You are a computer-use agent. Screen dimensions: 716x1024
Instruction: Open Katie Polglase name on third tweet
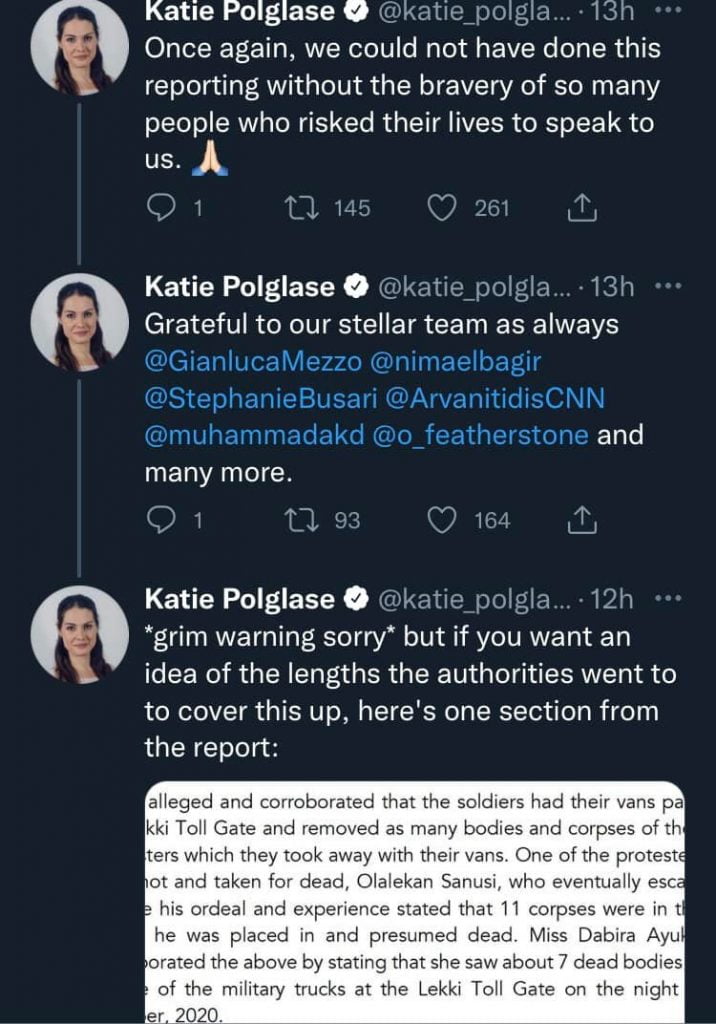pos(240,599)
